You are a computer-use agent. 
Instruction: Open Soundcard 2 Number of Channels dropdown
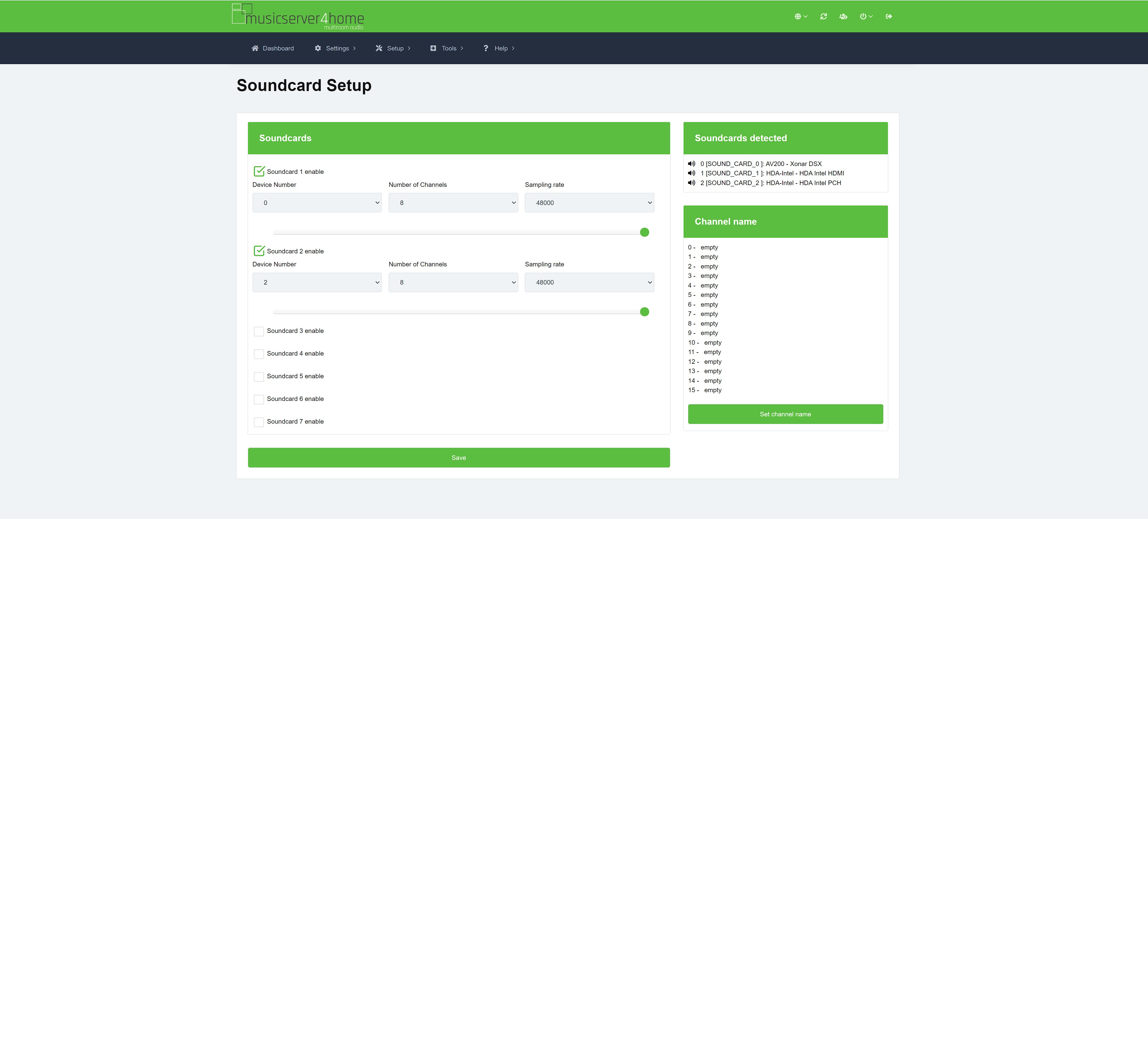(x=453, y=282)
